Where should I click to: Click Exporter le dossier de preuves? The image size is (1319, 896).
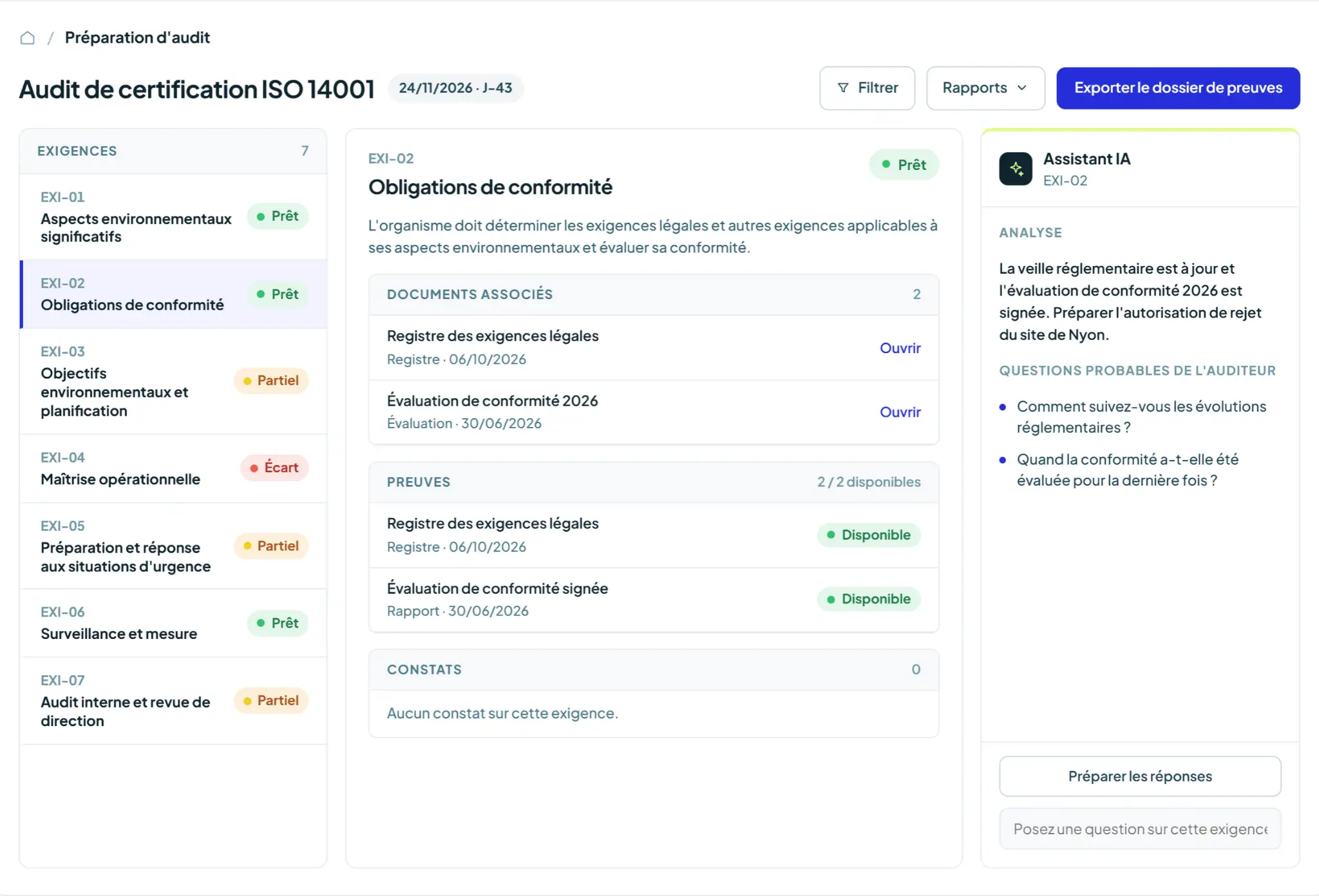coord(1178,88)
